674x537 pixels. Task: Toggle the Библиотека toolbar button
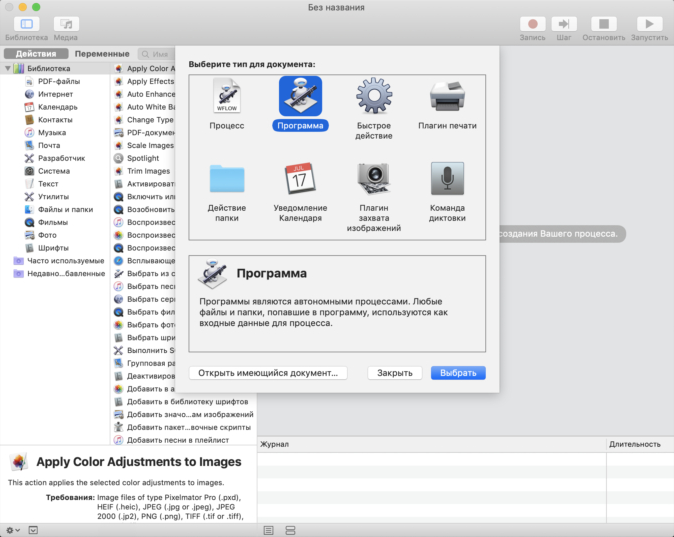(x=27, y=24)
